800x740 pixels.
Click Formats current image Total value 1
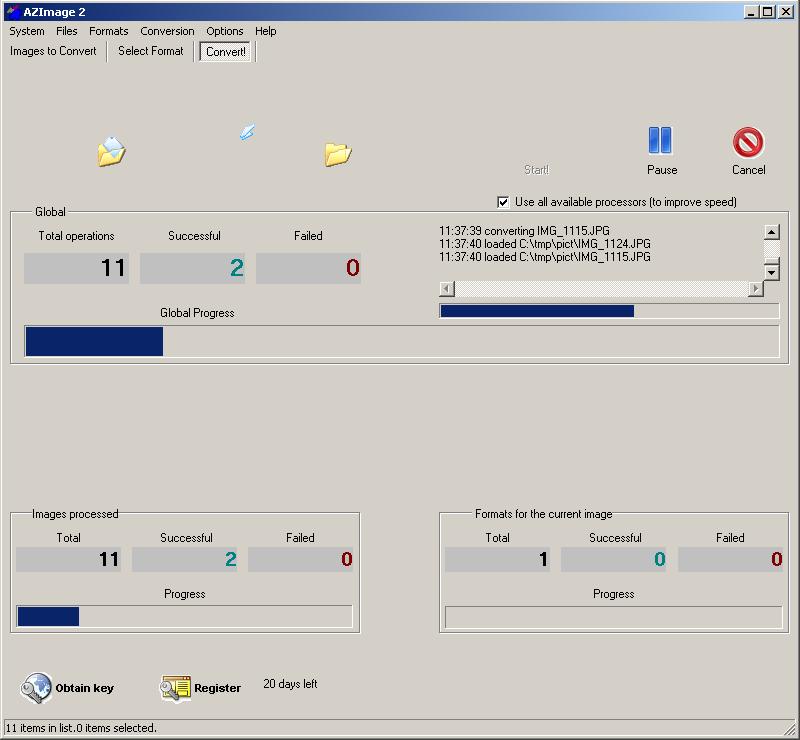point(497,559)
